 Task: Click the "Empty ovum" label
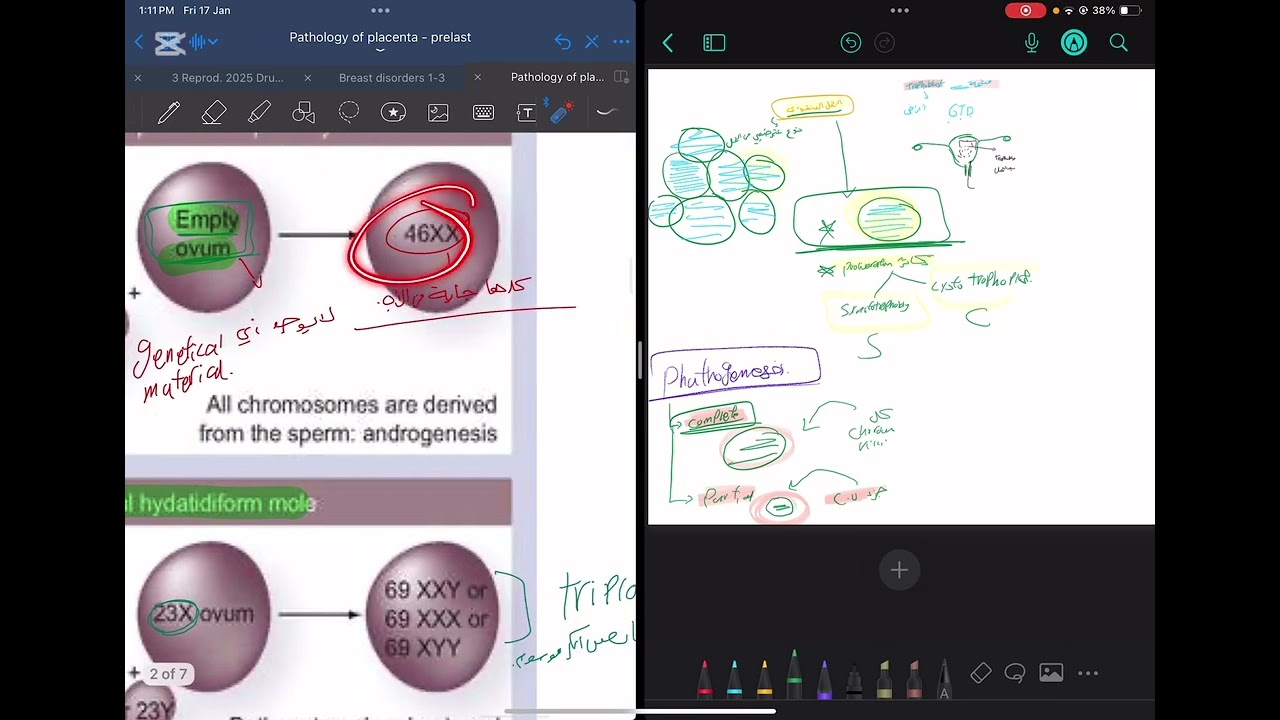pos(207,234)
